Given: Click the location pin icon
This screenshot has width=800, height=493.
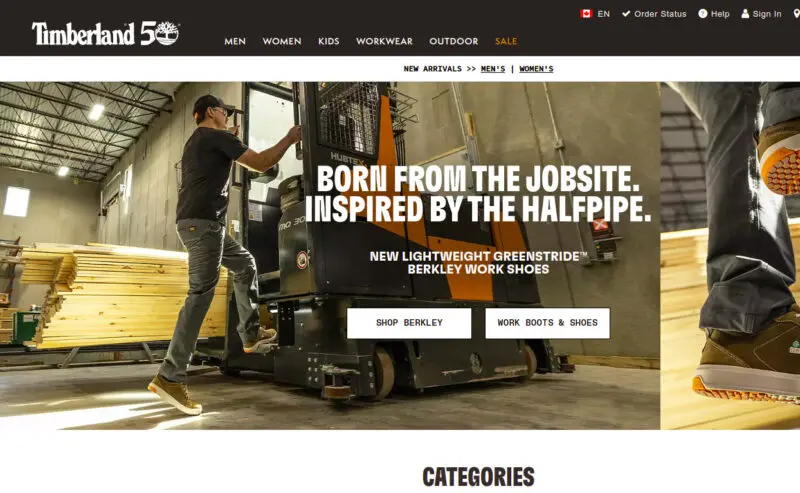Looking at the screenshot, I should [797, 14].
